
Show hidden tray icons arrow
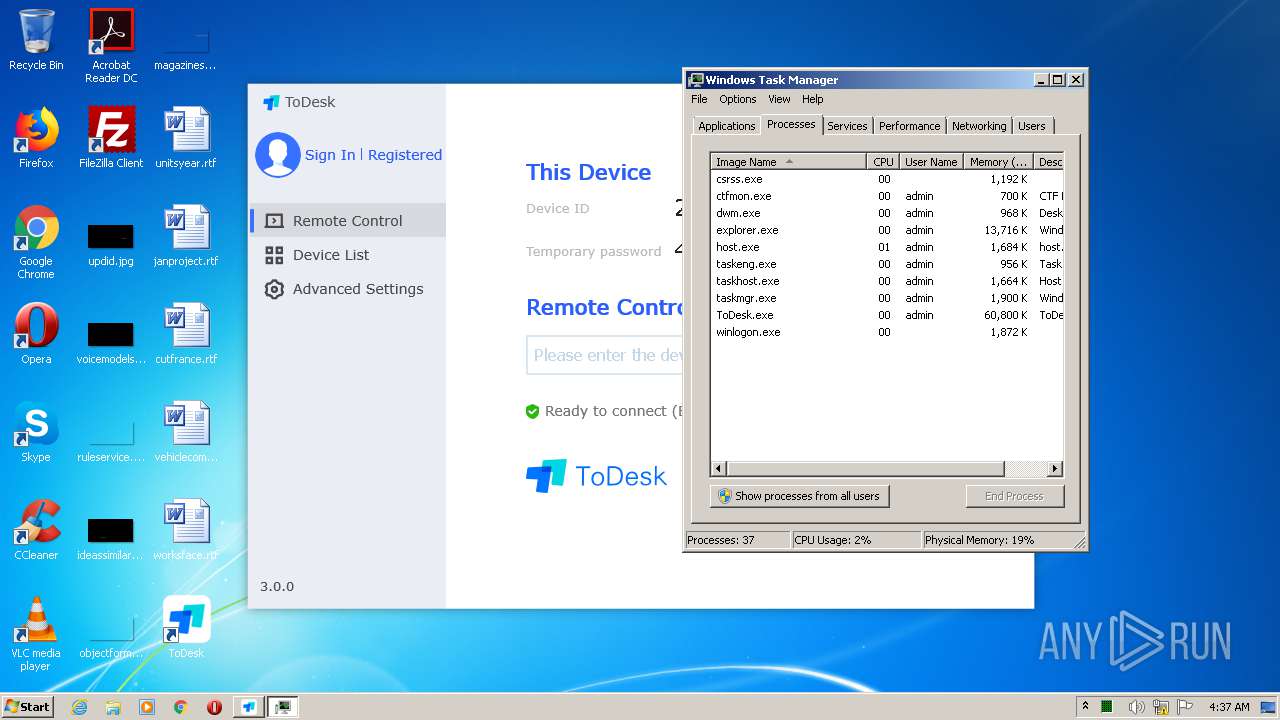click(1086, 707)
